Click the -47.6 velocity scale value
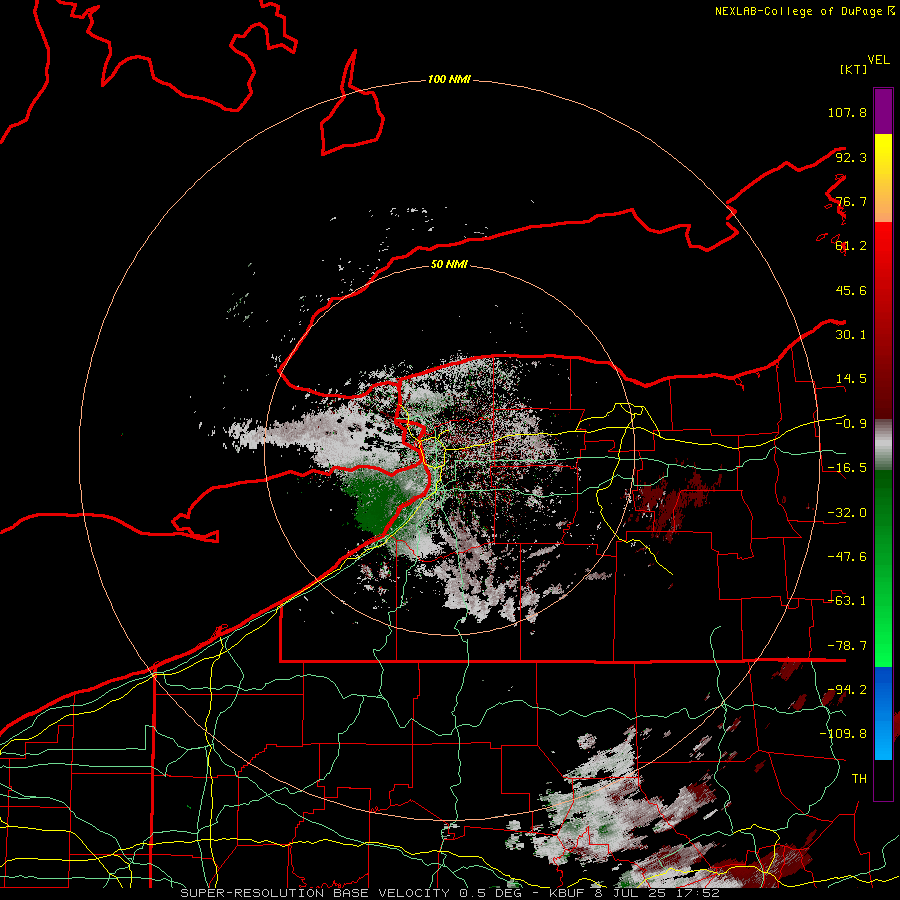The height and width of the screenshot is (900, 900). pyautogui.click(x=847, y=557)
